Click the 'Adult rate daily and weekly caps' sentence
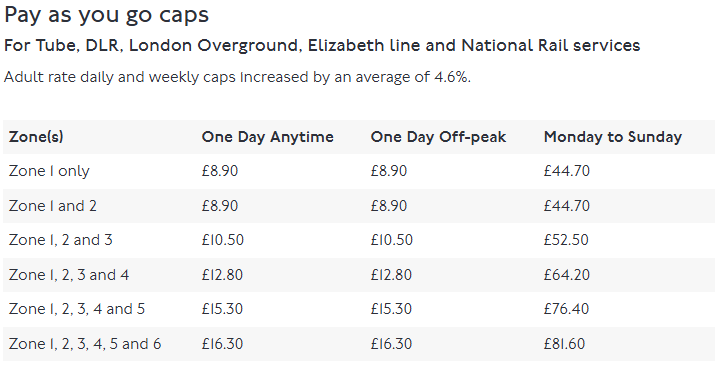 237,77
